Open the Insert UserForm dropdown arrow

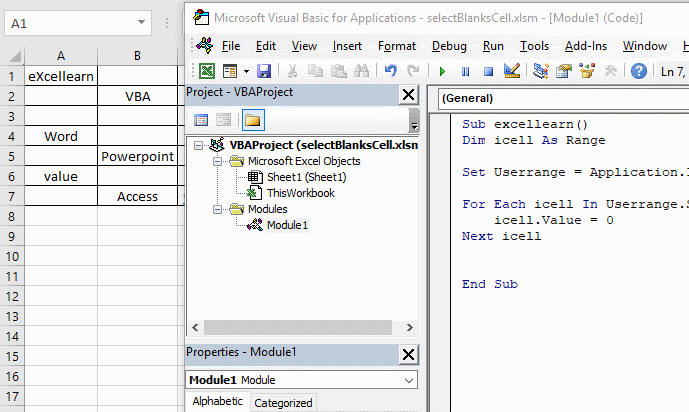(246, 71)
